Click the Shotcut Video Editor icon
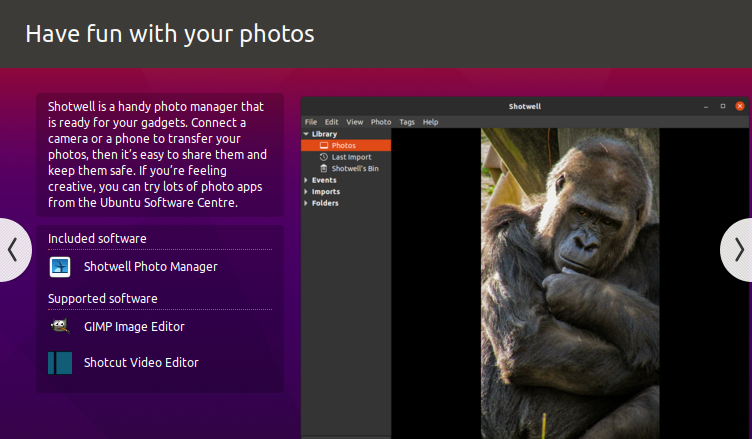The image size is (752, 439). click(x=60, y=363)
